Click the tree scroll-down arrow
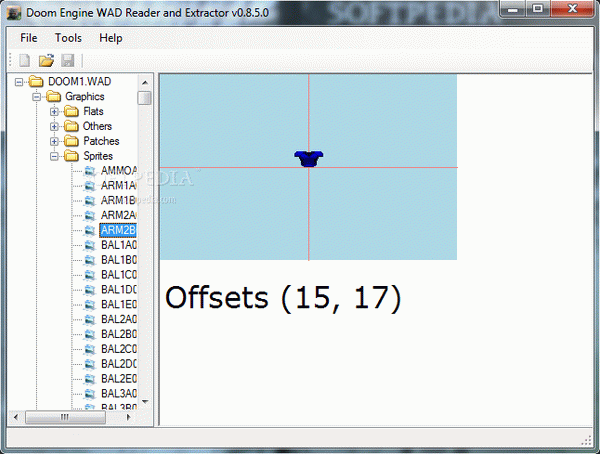Viewport: 600px width, 454px height. tap(145, 402)
